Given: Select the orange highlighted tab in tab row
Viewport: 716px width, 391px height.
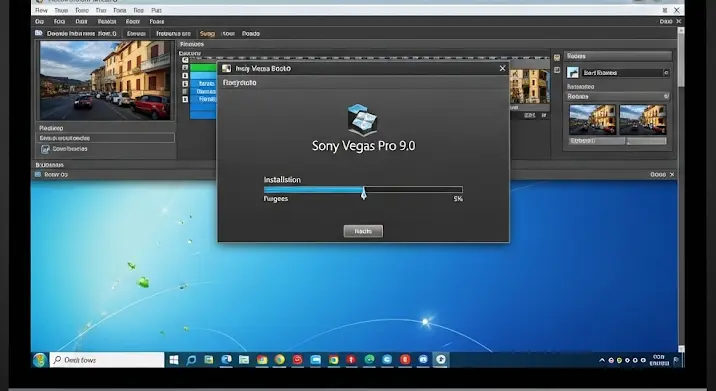Looking at the screenshot, I should (207, 33).
